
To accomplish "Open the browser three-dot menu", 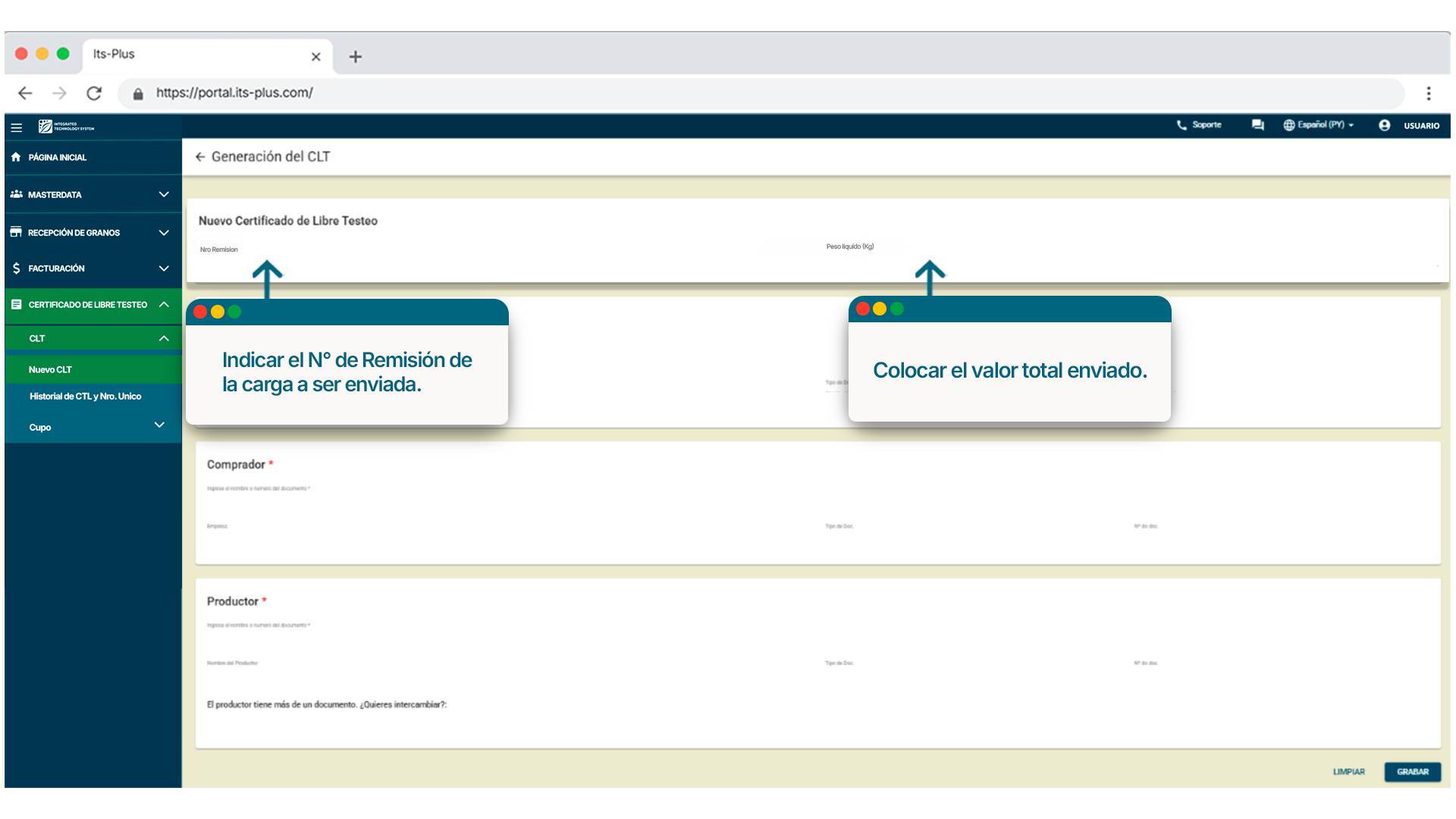I will (1429, 93).
